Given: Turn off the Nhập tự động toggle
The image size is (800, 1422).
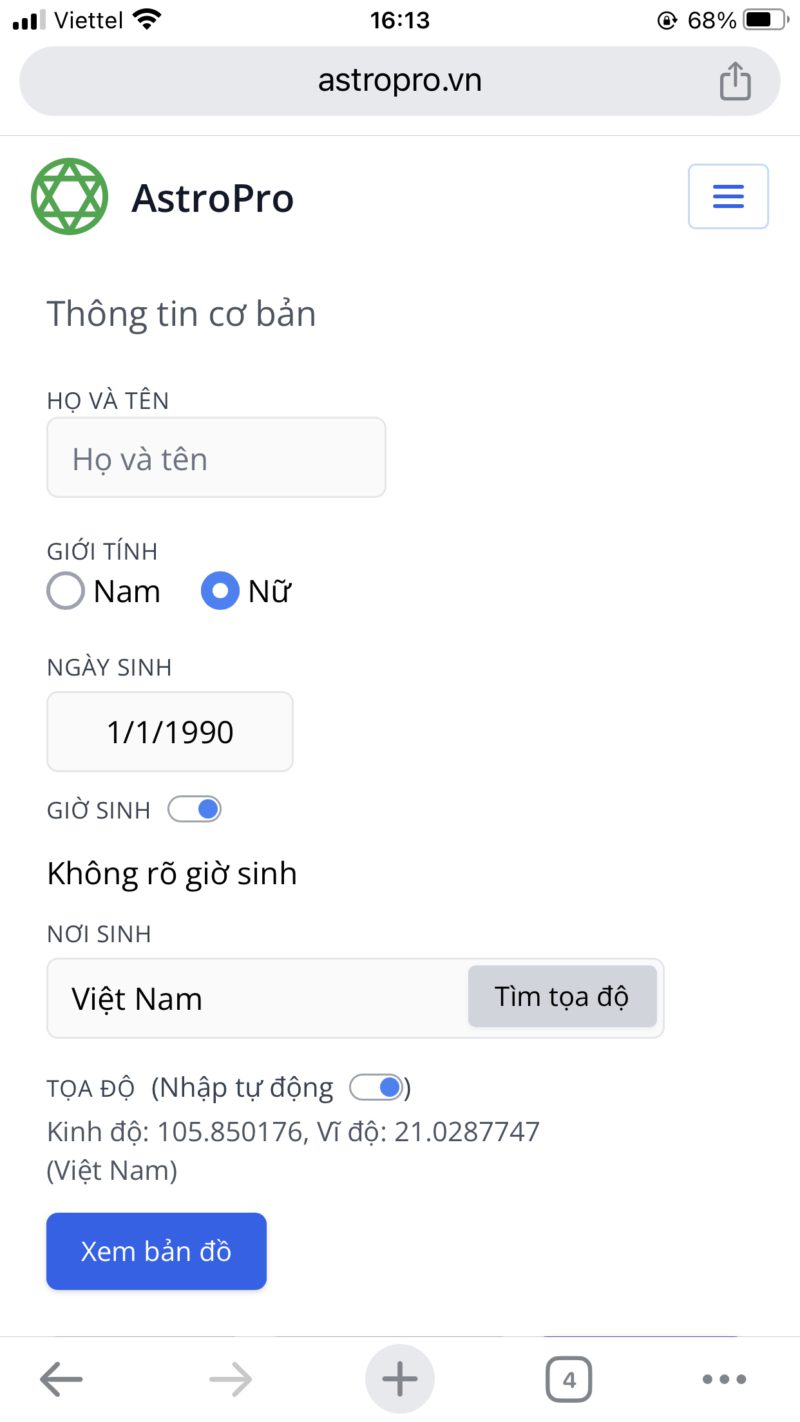Looking at the screenshot, I should (376, 1086).
